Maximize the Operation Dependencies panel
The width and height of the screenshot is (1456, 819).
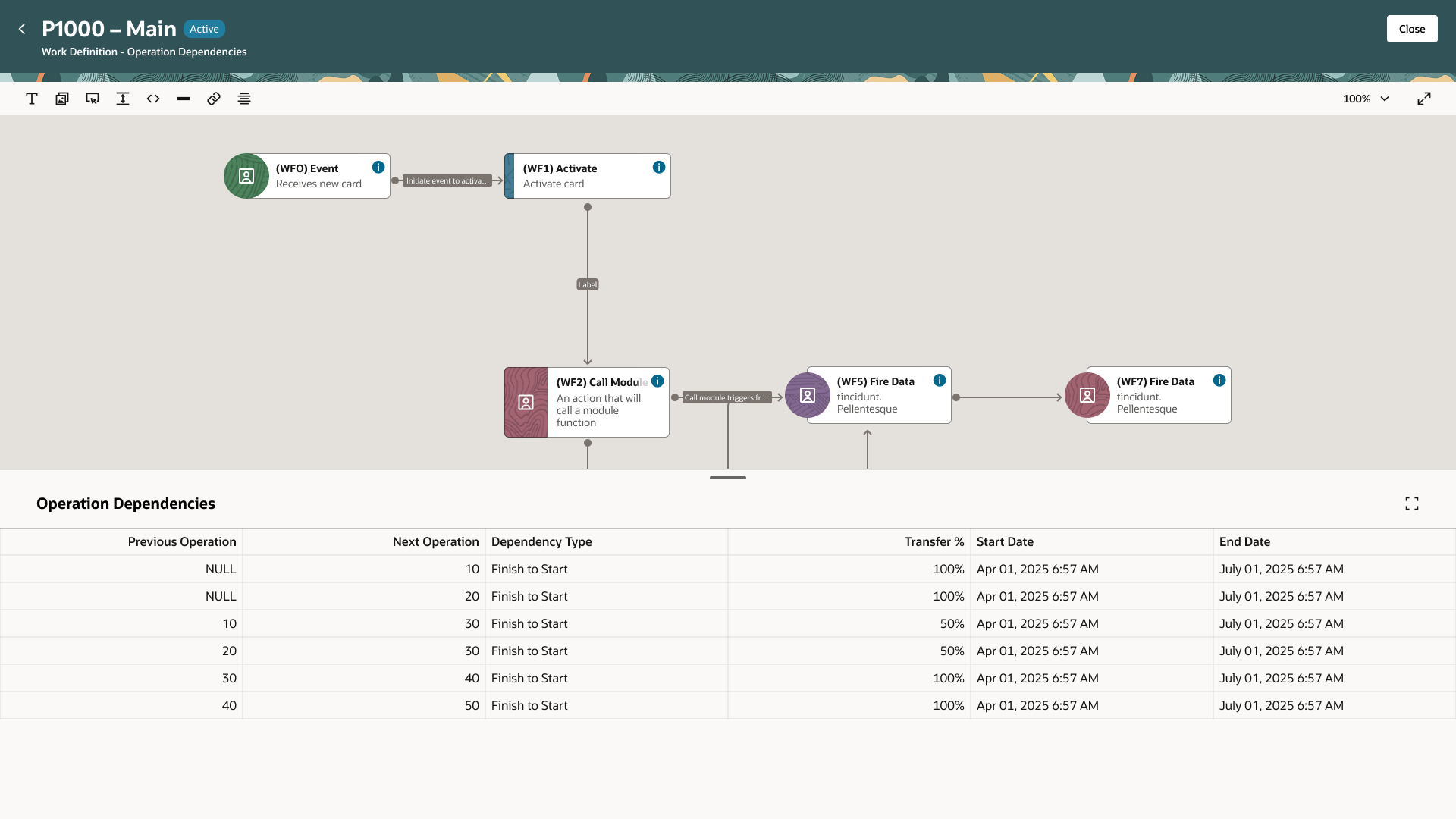(1412, 504)
